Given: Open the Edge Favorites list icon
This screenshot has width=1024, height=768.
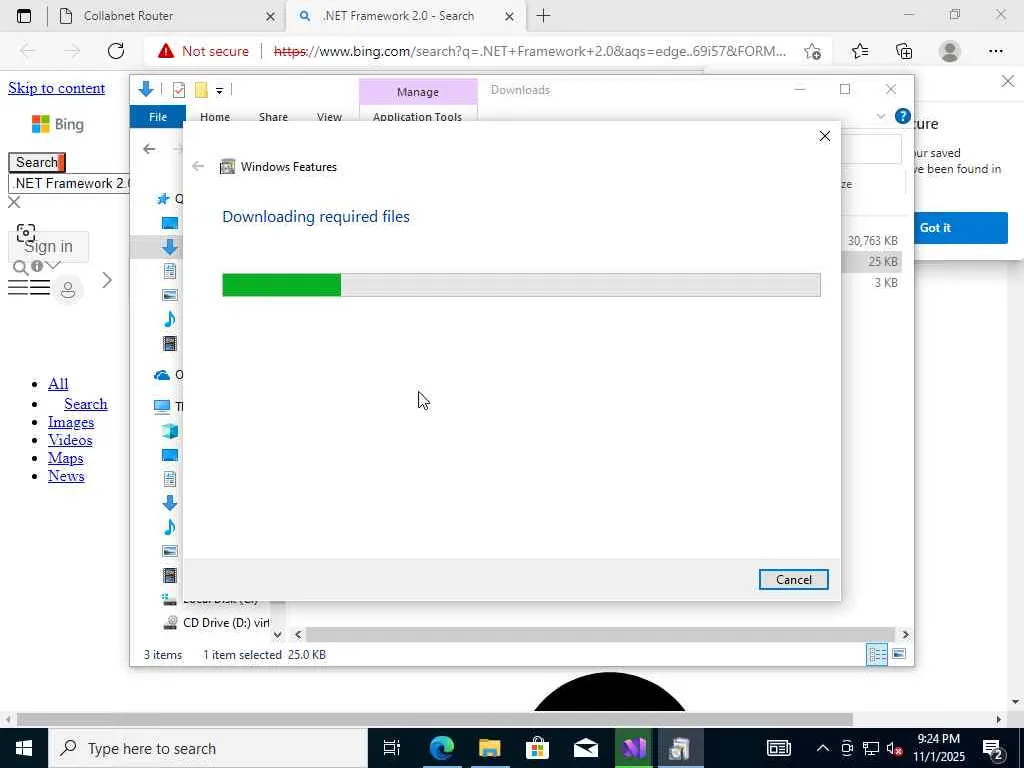Looking at the screenshot, I should [x=859, y=51].
